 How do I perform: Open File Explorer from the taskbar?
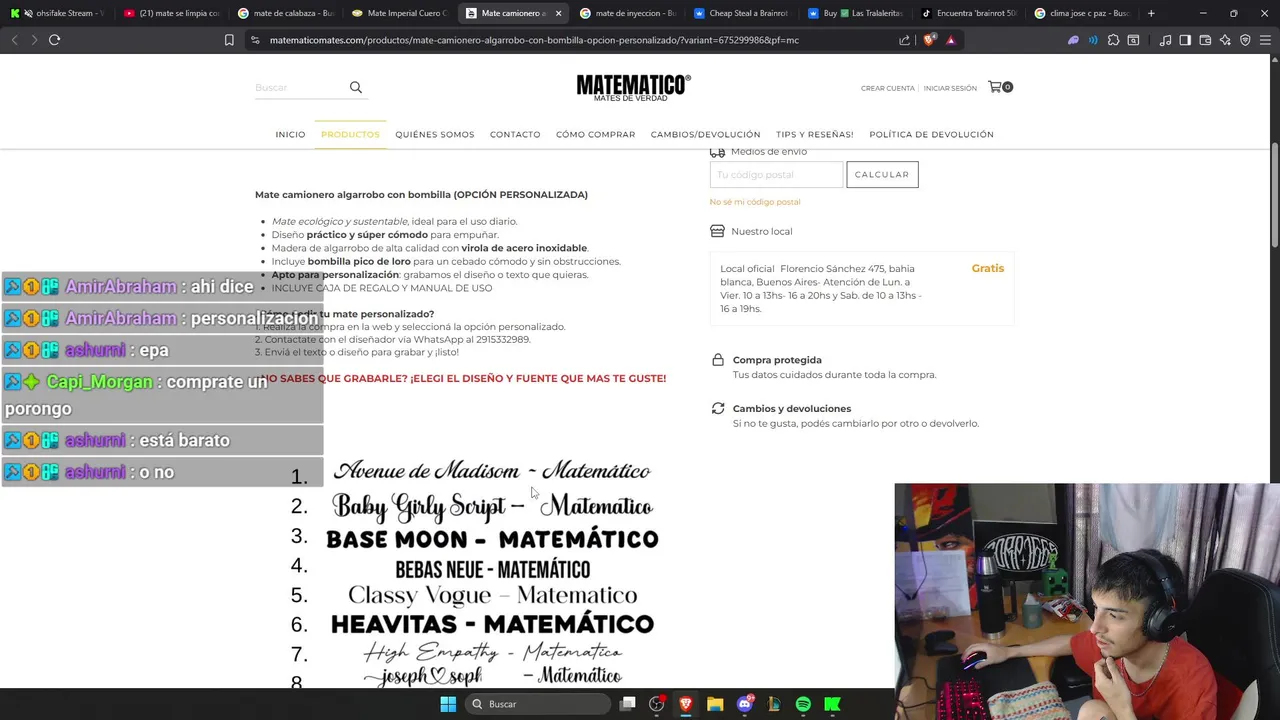(x=715, y=704)
